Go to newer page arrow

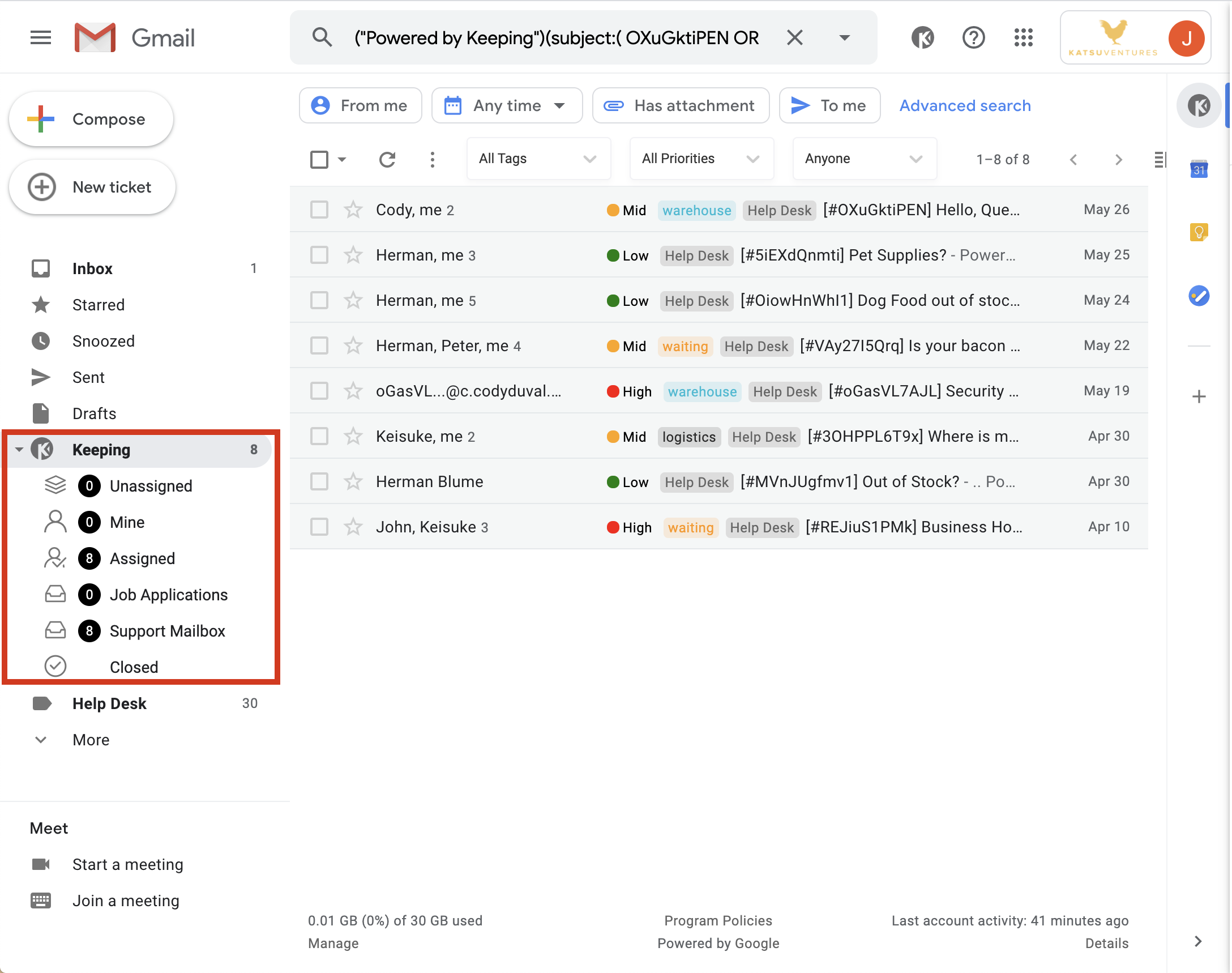pyautogui.click(x=1073, y=160)
